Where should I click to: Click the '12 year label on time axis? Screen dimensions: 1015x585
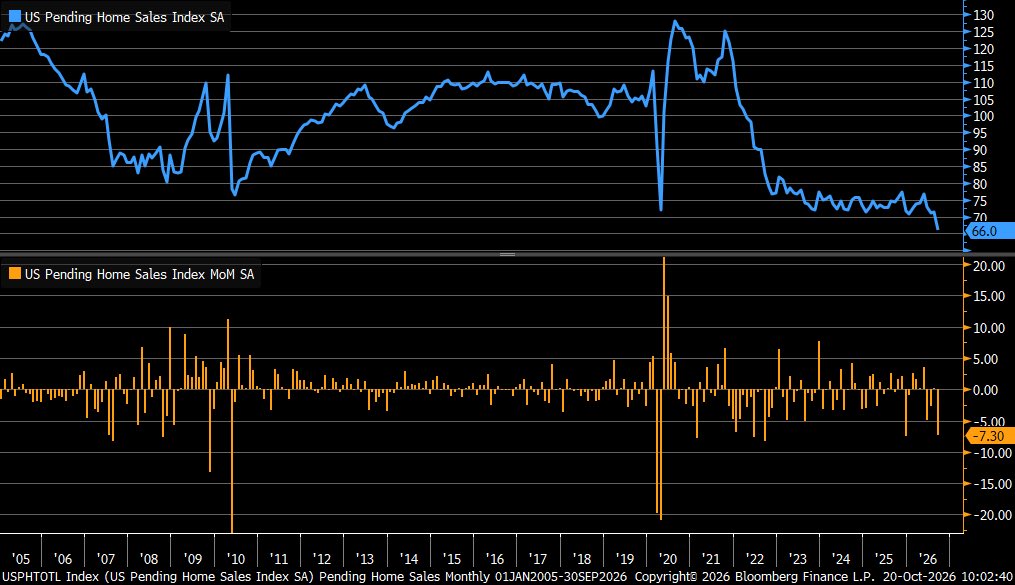pyautogui.click(x=322, y=558)
